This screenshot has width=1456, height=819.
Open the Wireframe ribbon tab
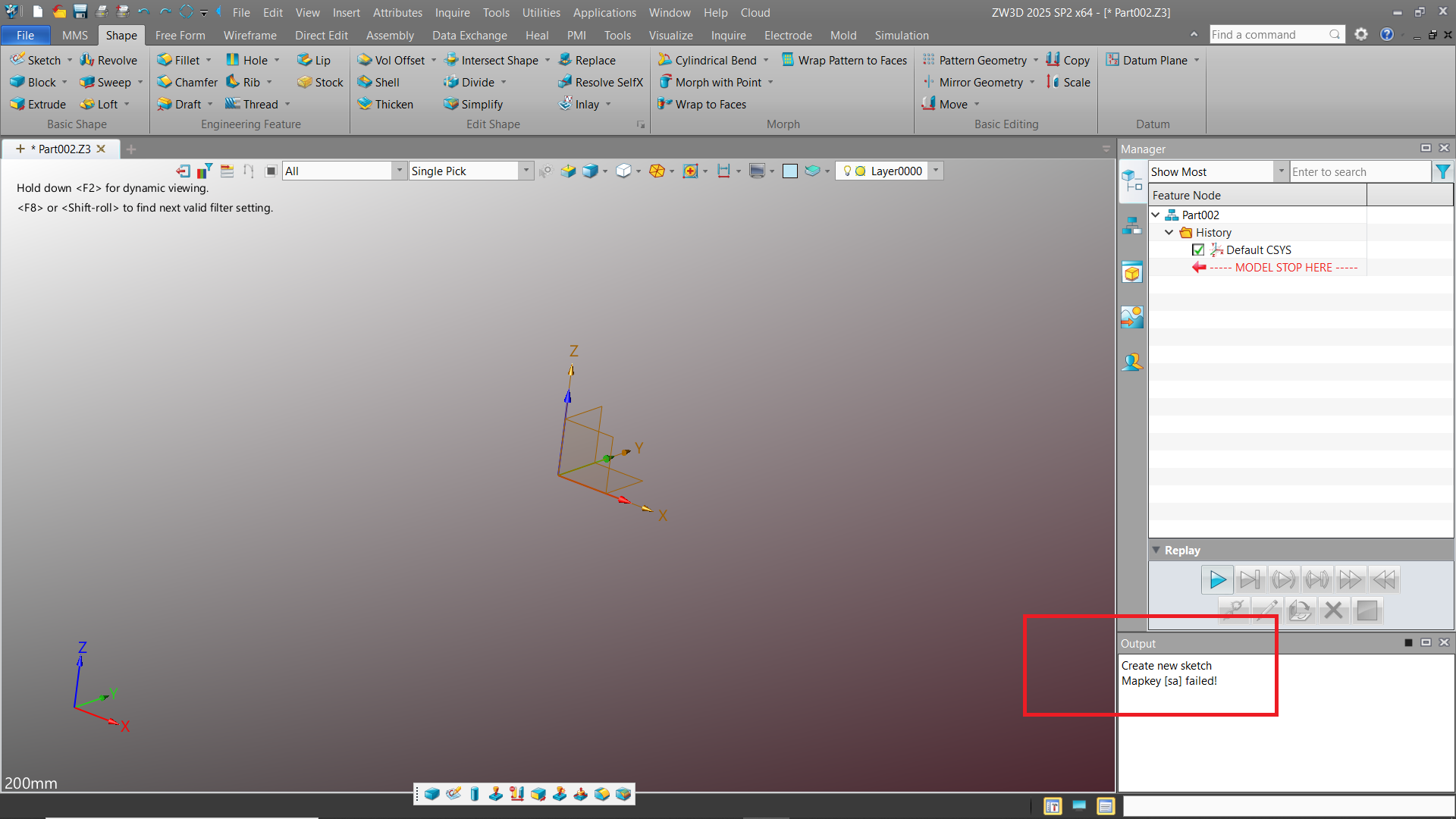pyautogui.click(x=250, y=35)
